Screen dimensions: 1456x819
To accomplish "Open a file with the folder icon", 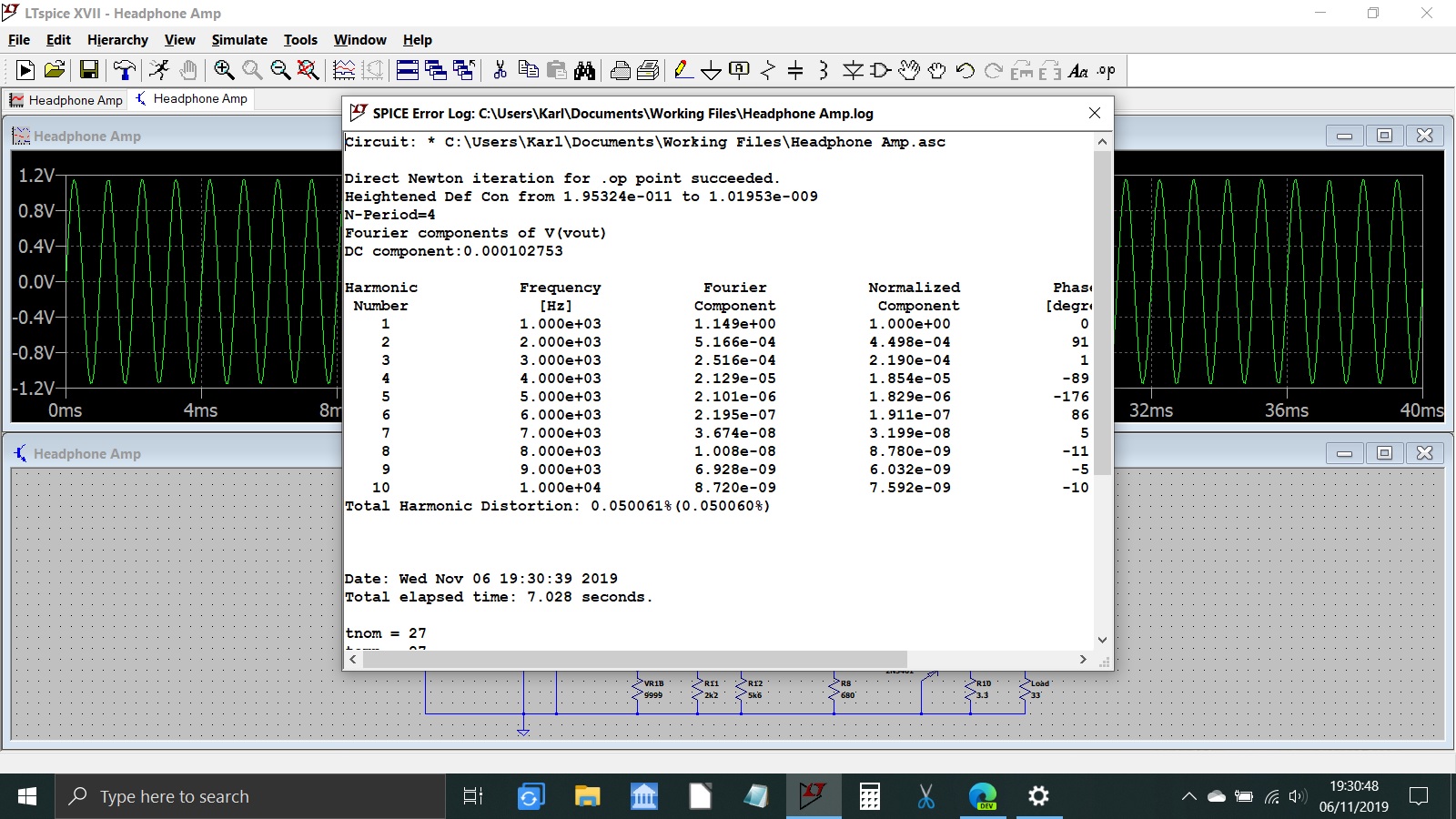I will [55, 70].
